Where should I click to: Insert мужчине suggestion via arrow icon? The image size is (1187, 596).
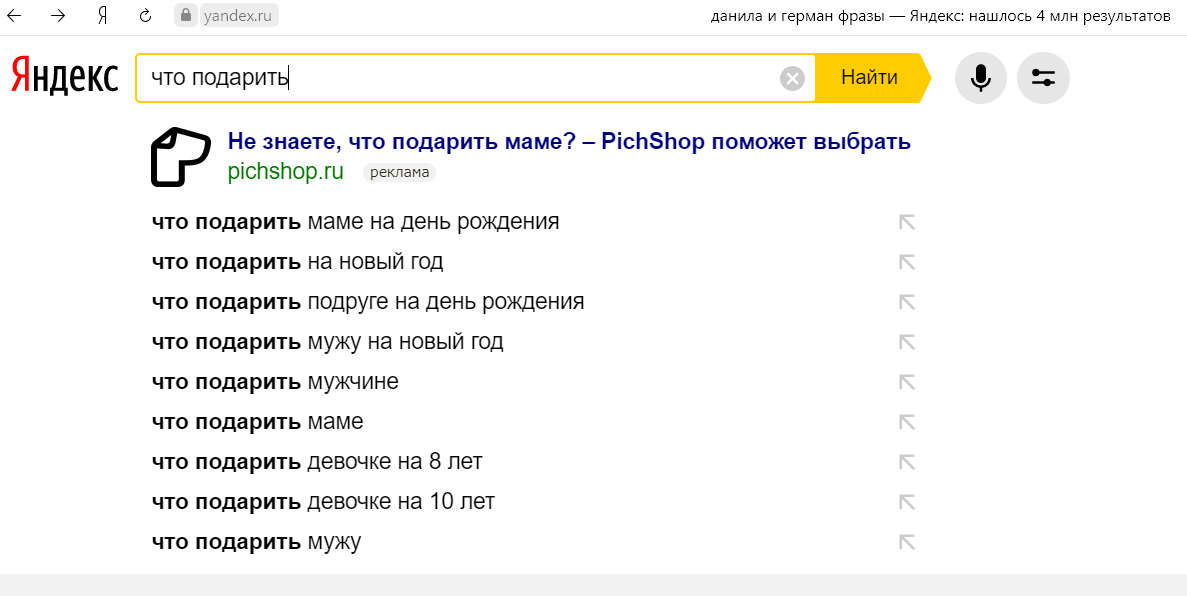tap(906, 382)
